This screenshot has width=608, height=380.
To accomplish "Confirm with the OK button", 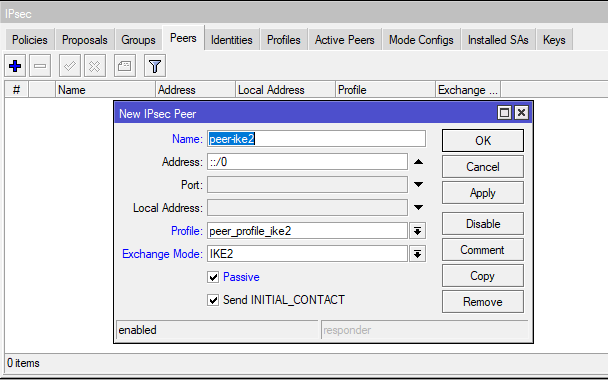I will [483, 140].
